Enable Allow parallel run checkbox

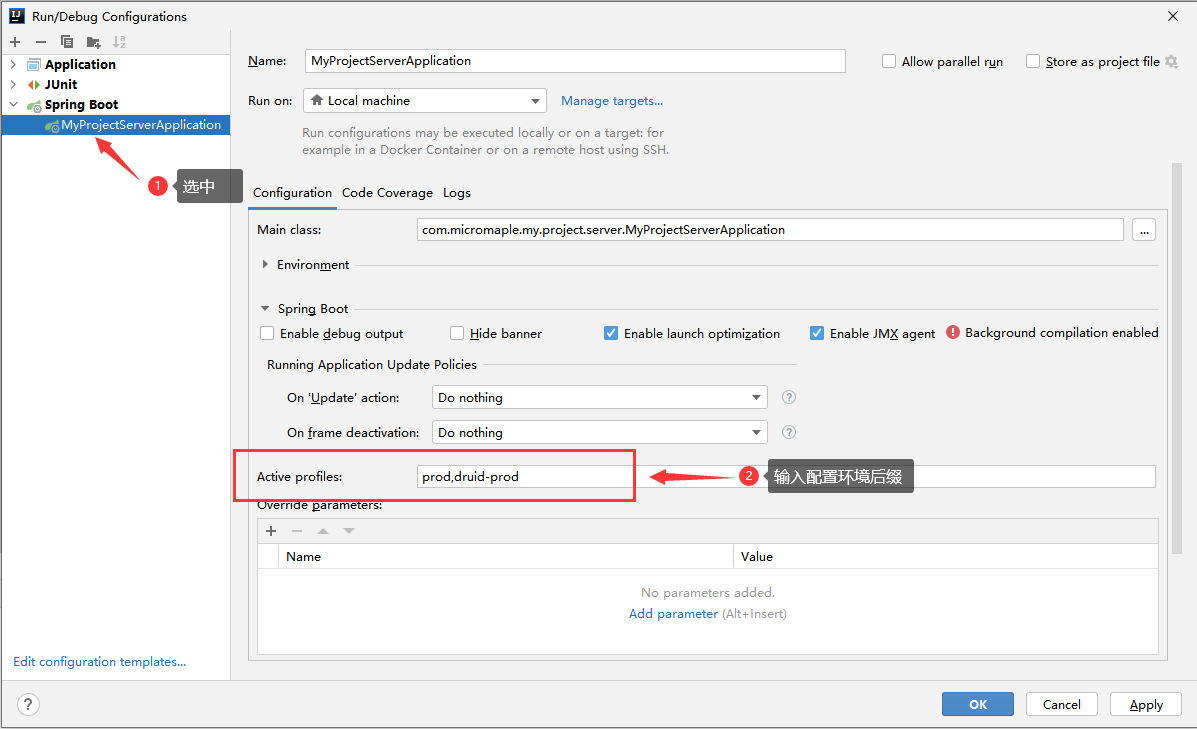click(x=889, y=61)
